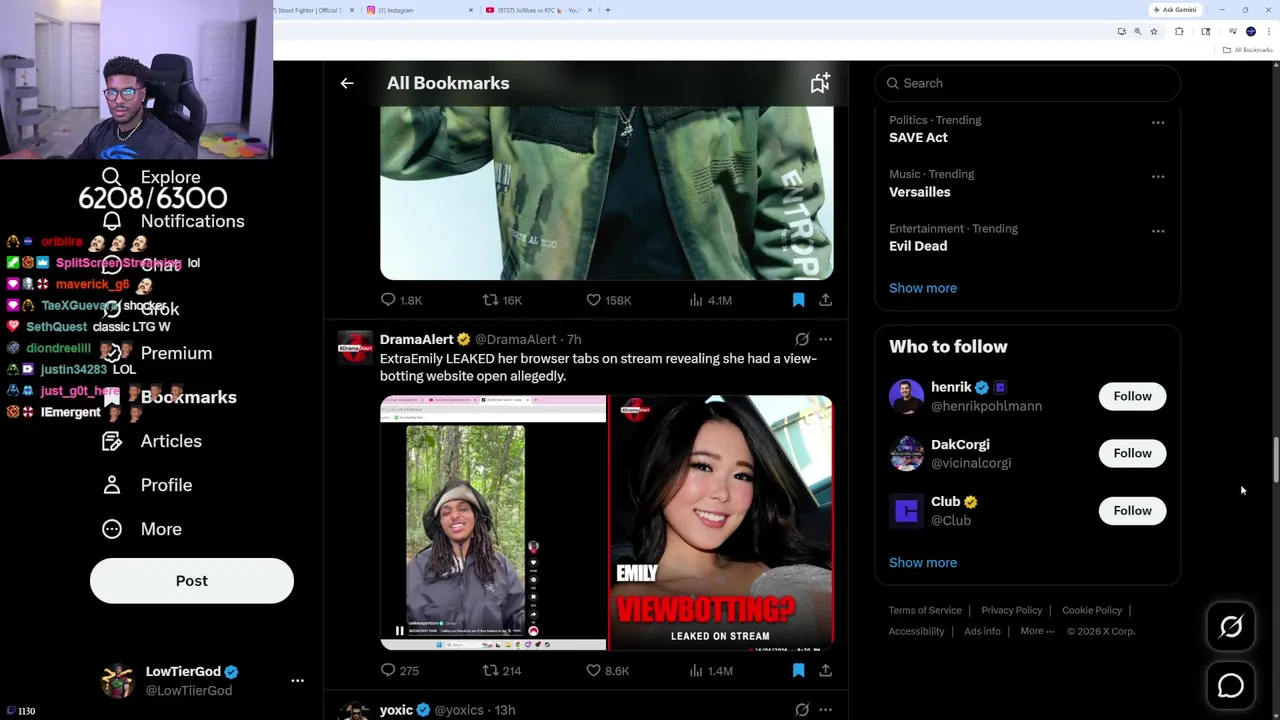Open options for Versailles trend
1280x720 pixels.
(1158, 177)
